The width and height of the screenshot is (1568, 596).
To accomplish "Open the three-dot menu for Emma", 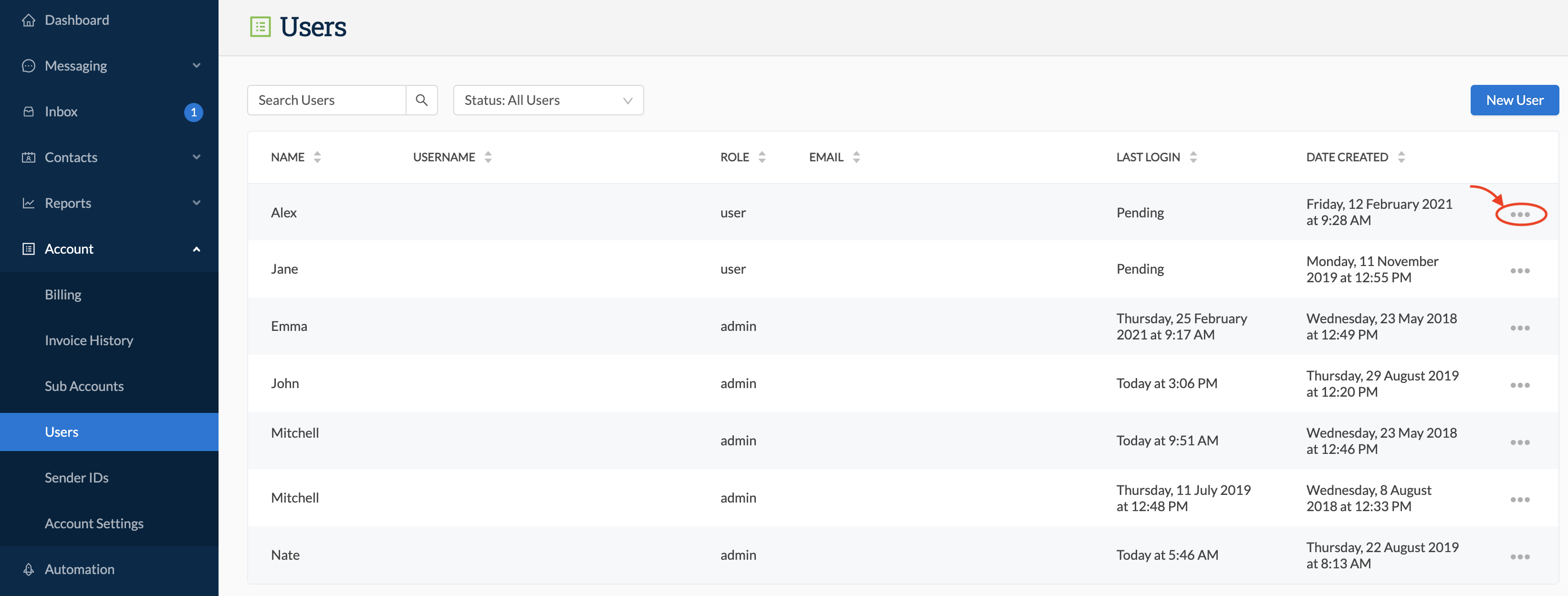I will 1520,328.
